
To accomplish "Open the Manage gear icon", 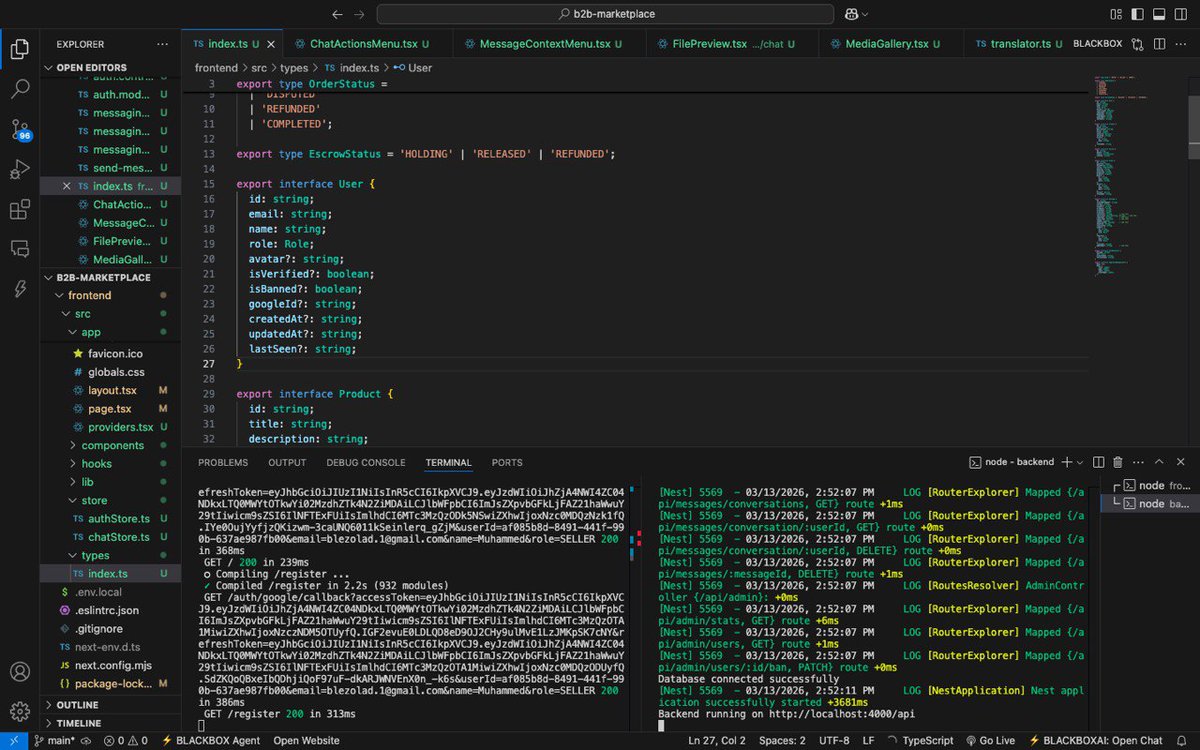I will (x=19, y=711).
